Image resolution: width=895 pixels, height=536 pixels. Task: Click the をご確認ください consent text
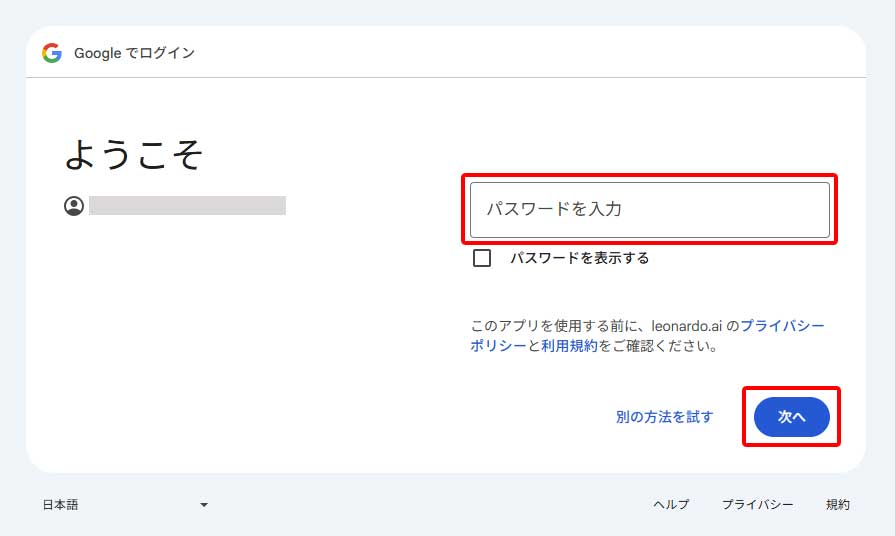[658, 346]
